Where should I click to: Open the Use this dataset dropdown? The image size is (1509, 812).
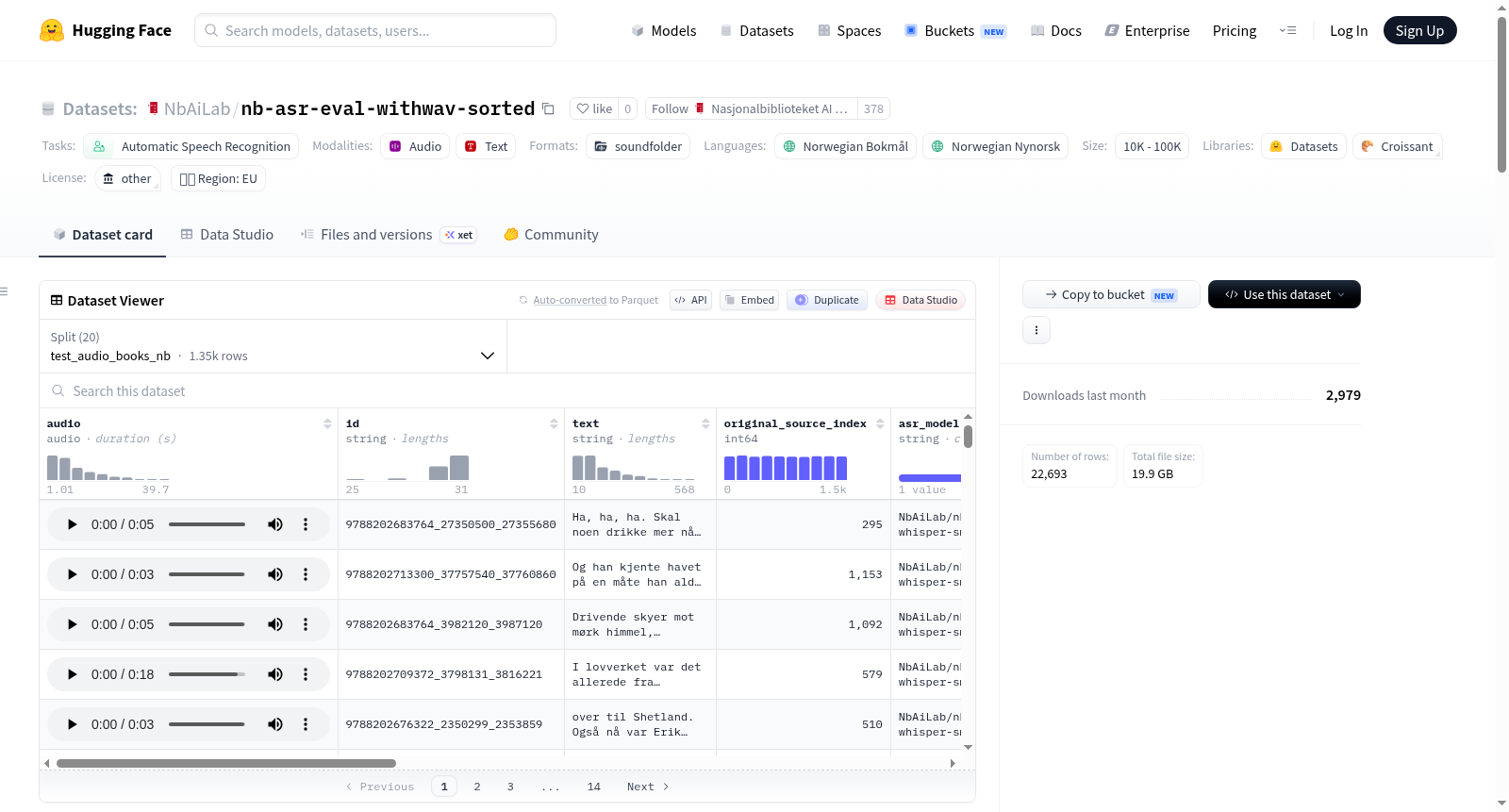coord(1285,294)
